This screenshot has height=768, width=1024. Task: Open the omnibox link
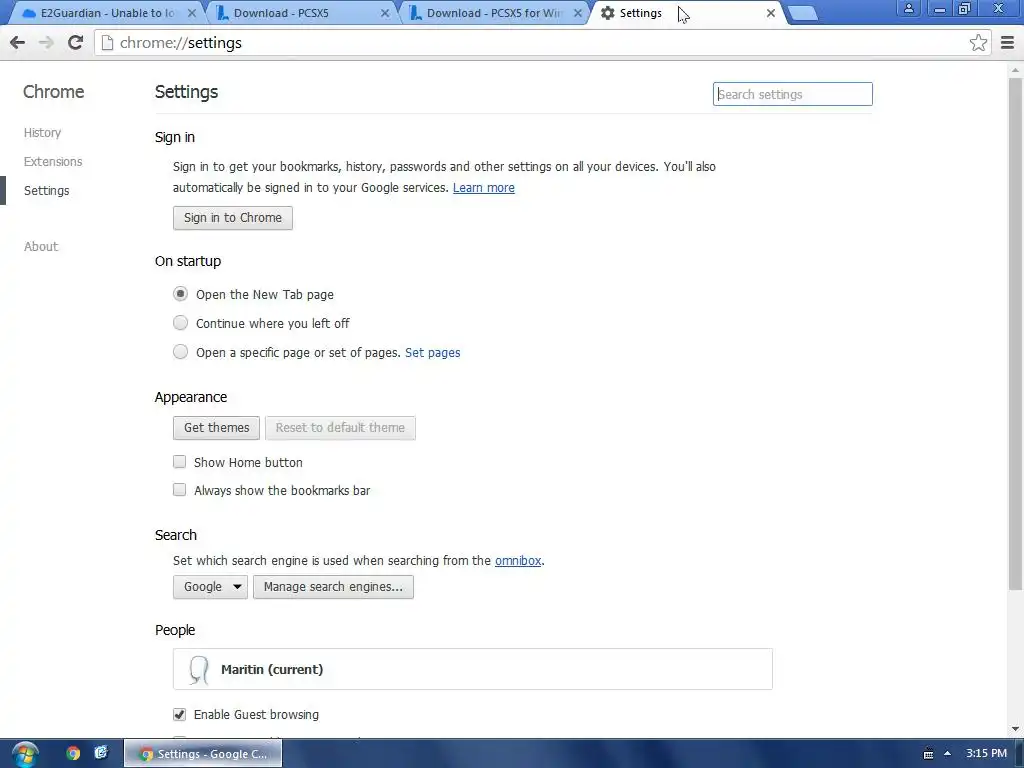518,560
